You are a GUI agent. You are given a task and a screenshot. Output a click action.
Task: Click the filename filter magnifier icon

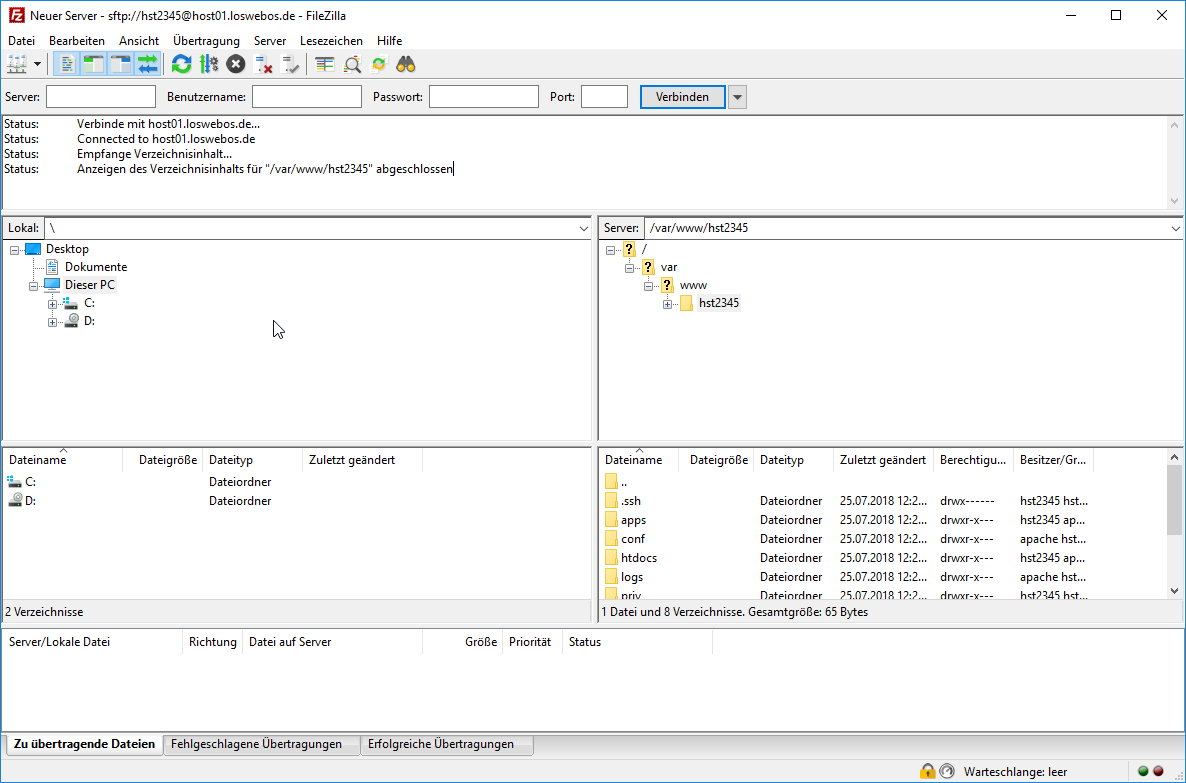point(352,64)
